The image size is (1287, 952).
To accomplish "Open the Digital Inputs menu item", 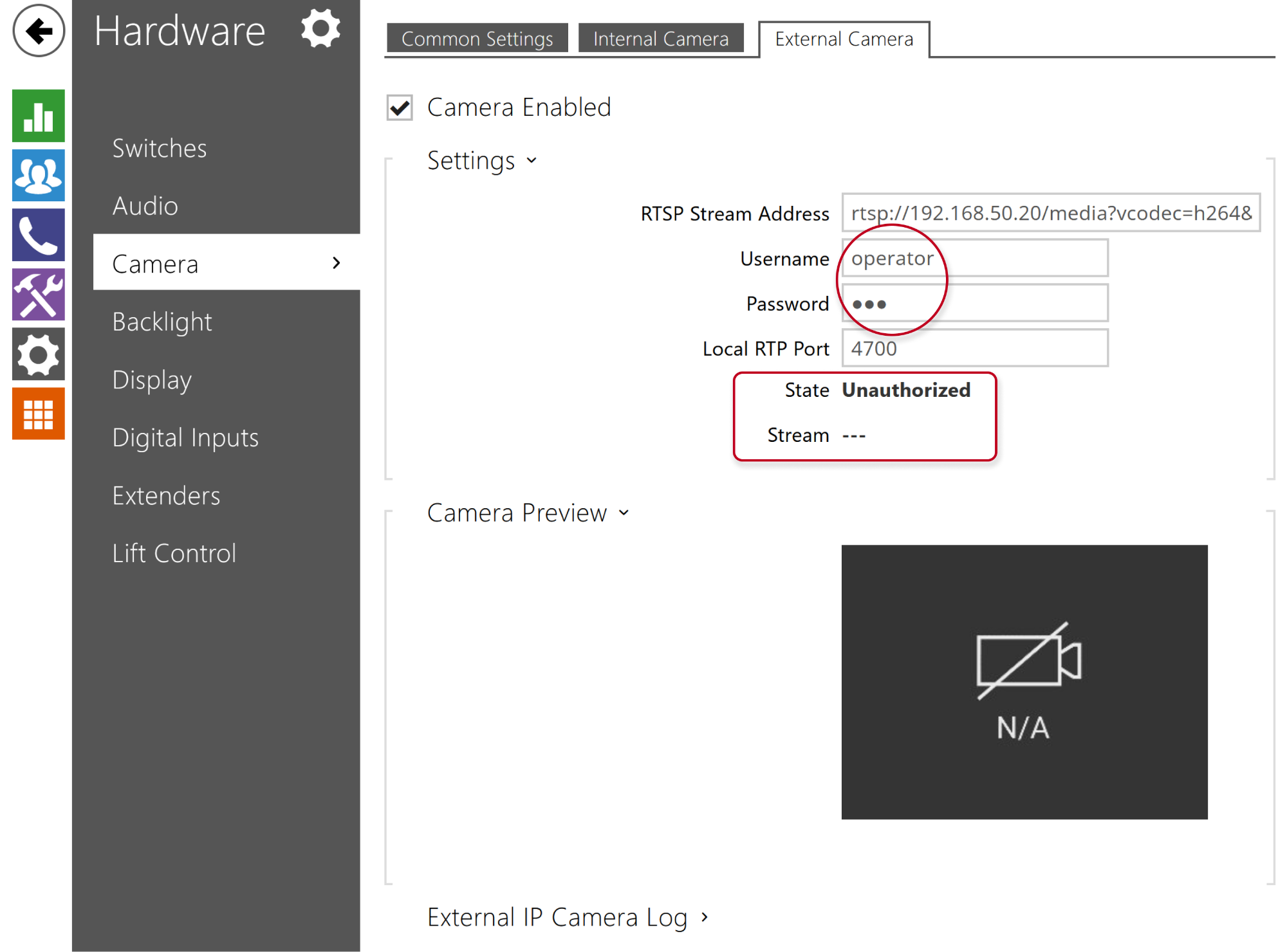I will [185, 437].
